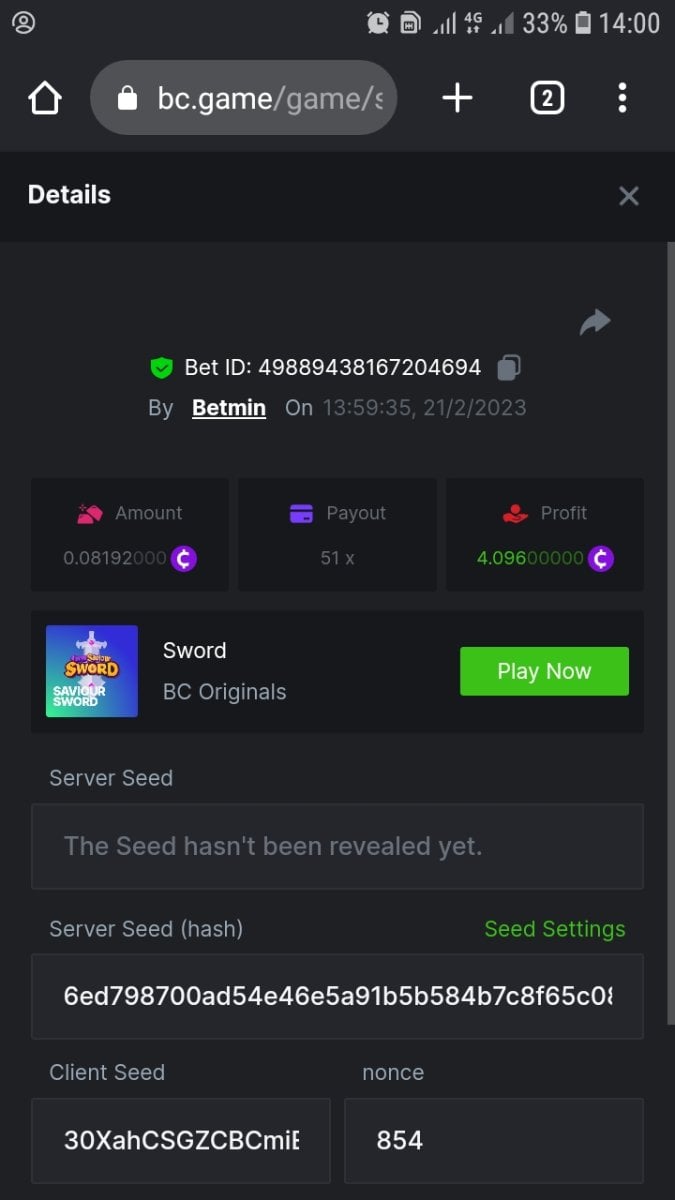Tap the Saviour Sword game thumbnail
The image size is (675, 1200).
pyautogui.click(x=92, y=671)
